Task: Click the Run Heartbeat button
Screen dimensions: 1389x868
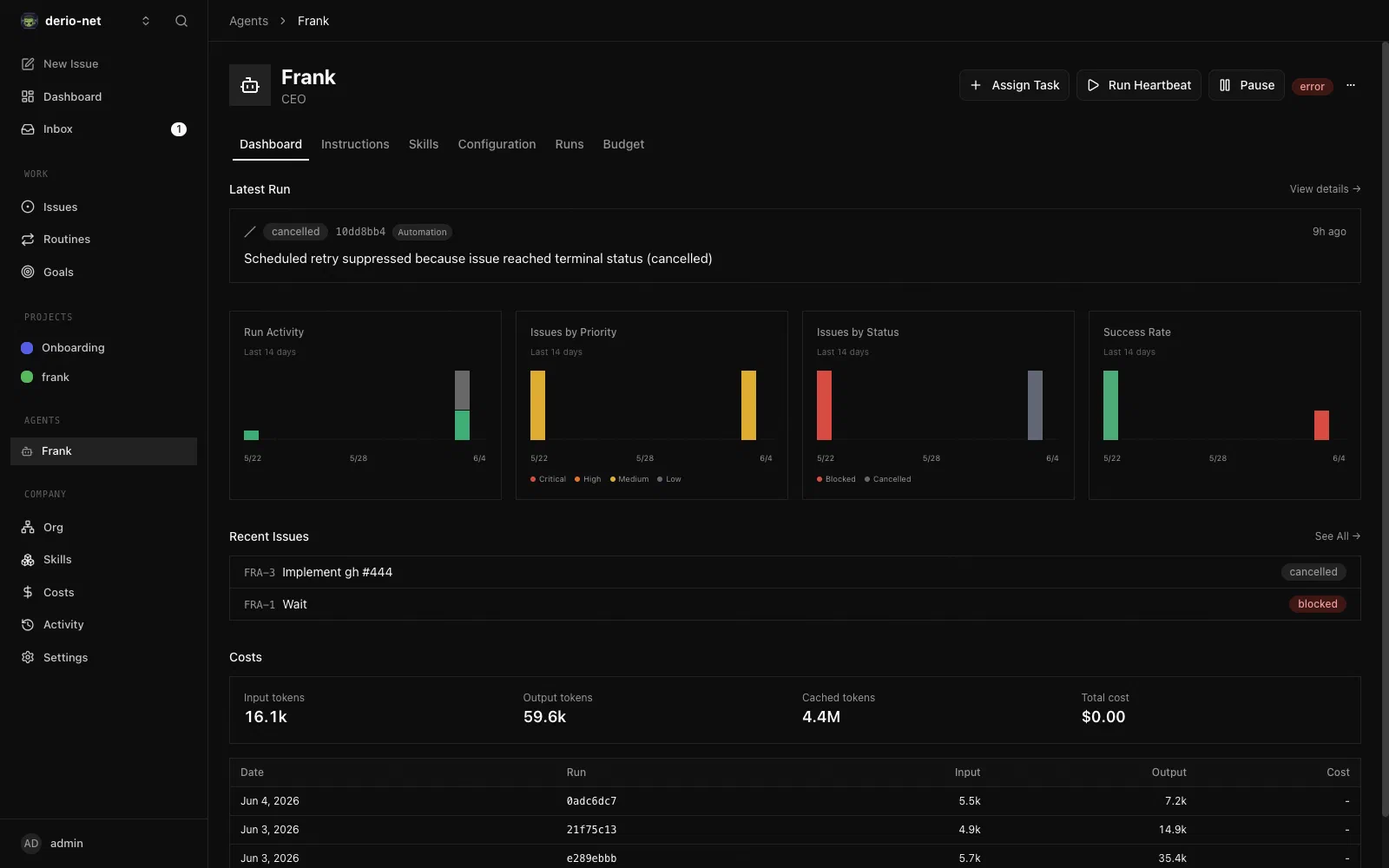Action: (1138, 85)
